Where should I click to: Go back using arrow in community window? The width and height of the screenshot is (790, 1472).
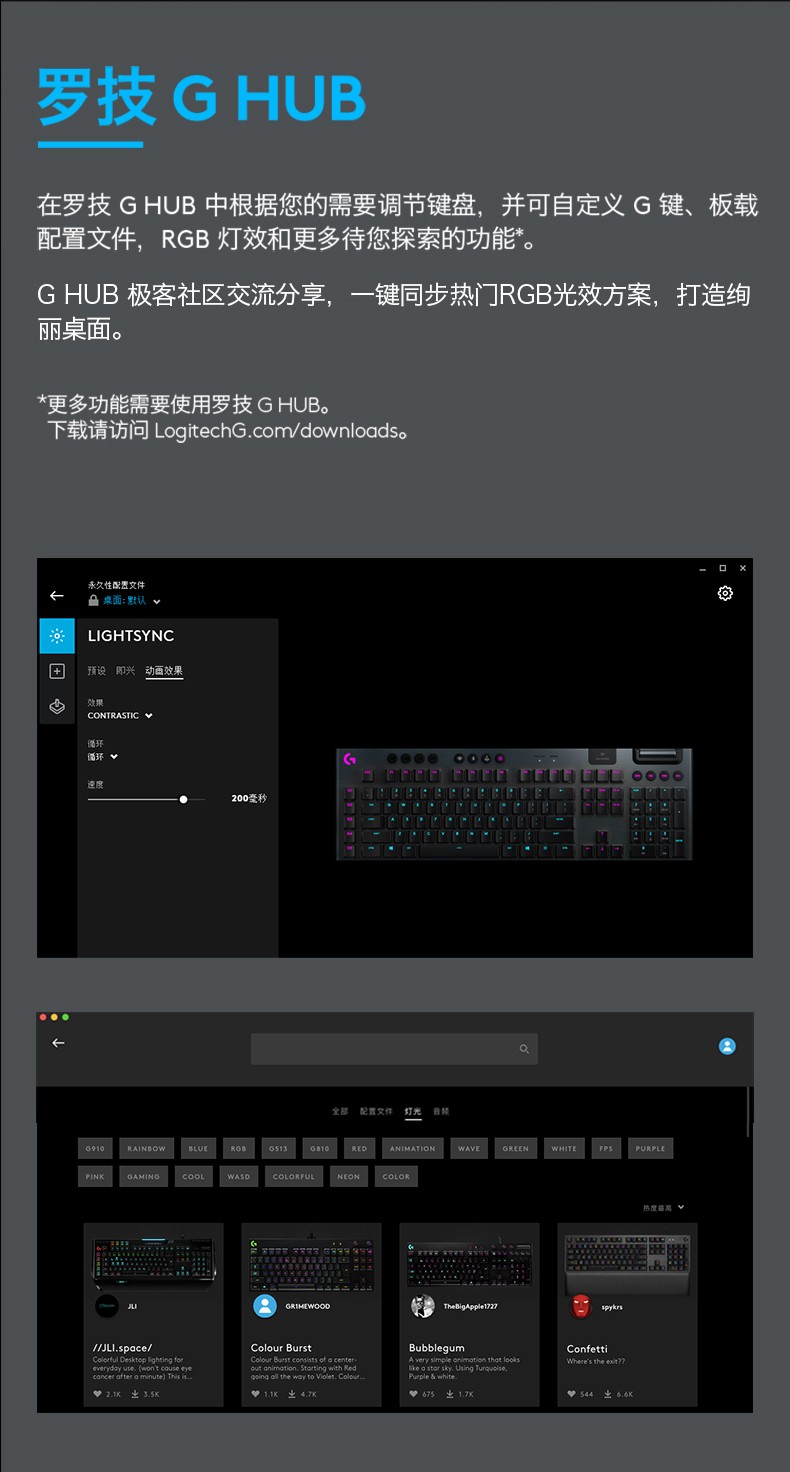(x=58, y=1043)
